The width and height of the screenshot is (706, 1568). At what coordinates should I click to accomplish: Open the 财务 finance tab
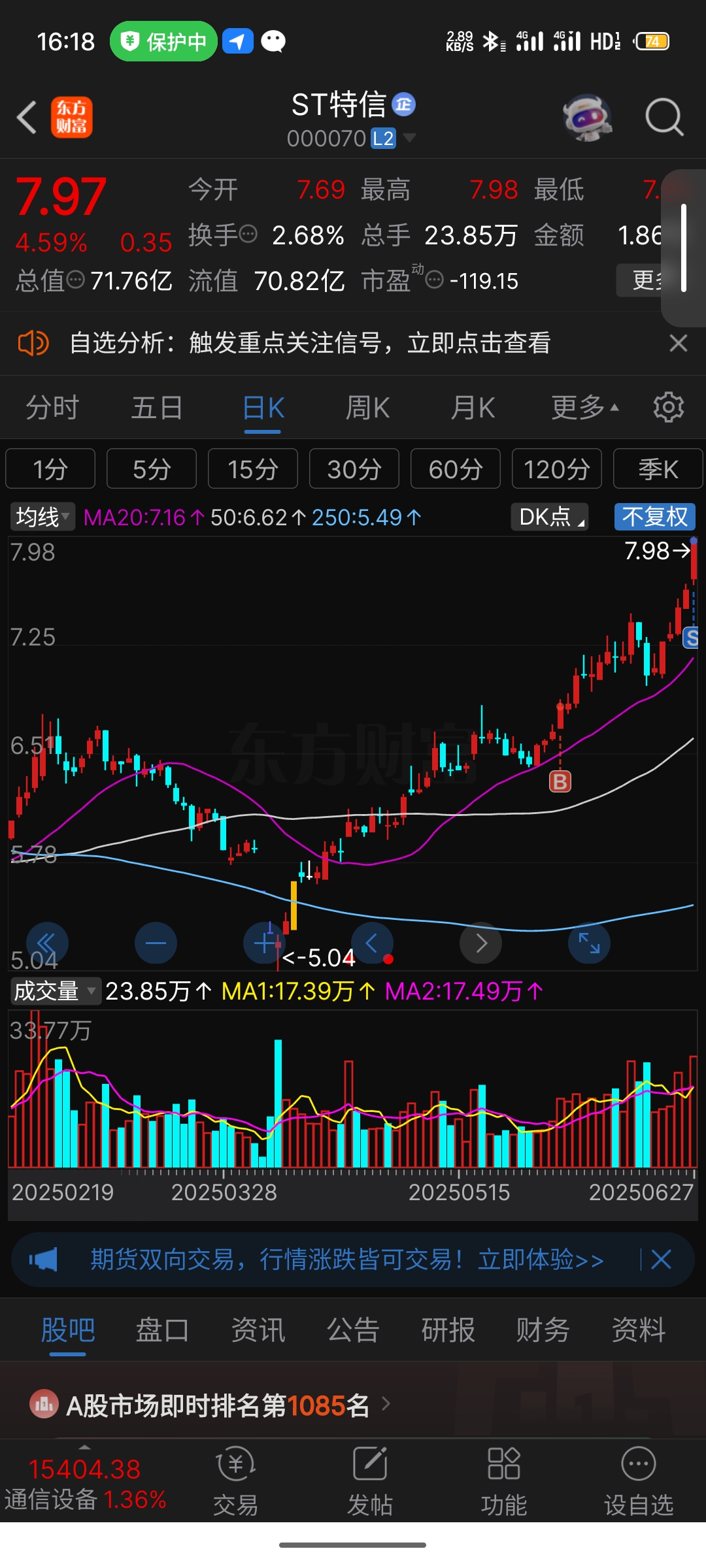tap(543, 1330)
